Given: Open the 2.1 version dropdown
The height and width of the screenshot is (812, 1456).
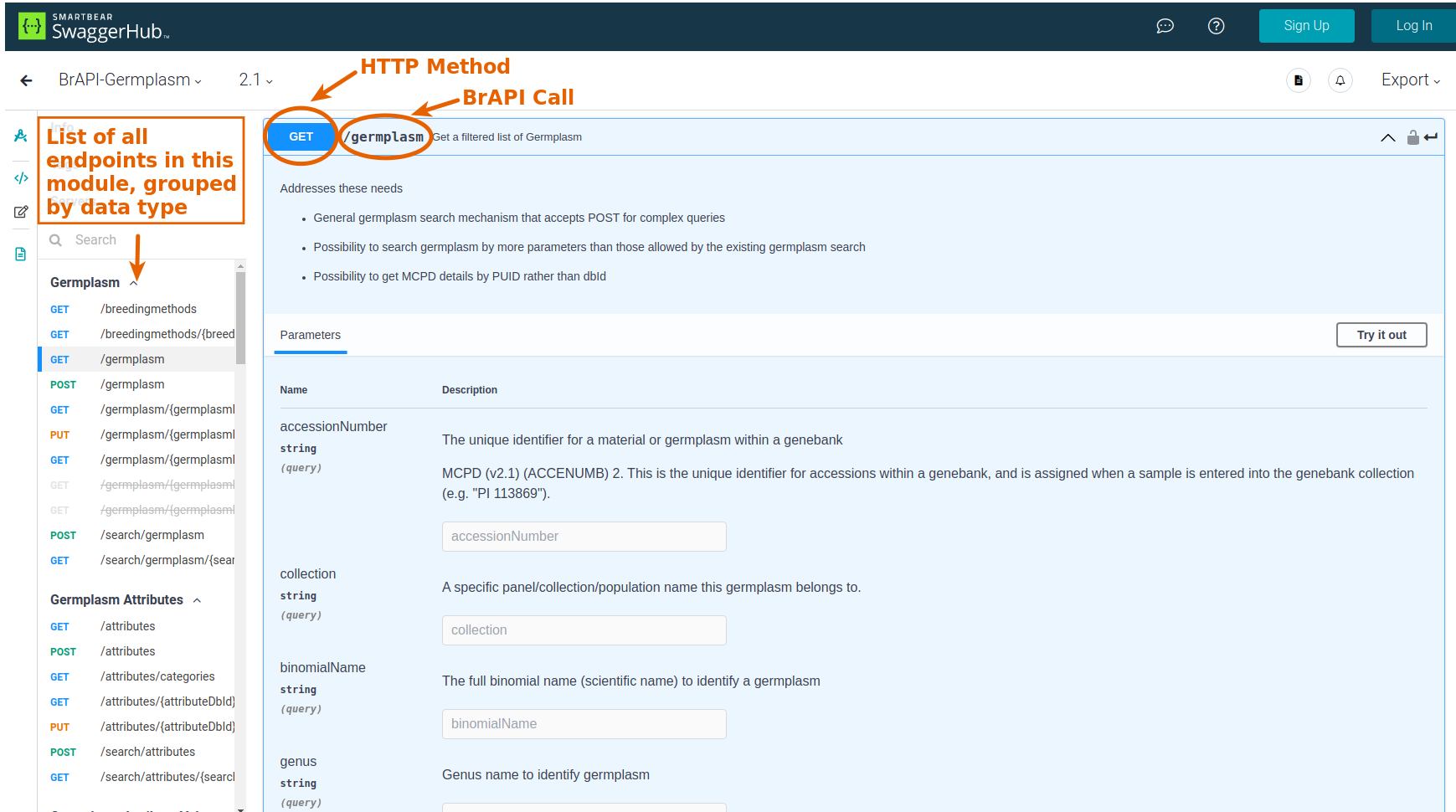Looking at the screenshot, I should pos(255,80).
